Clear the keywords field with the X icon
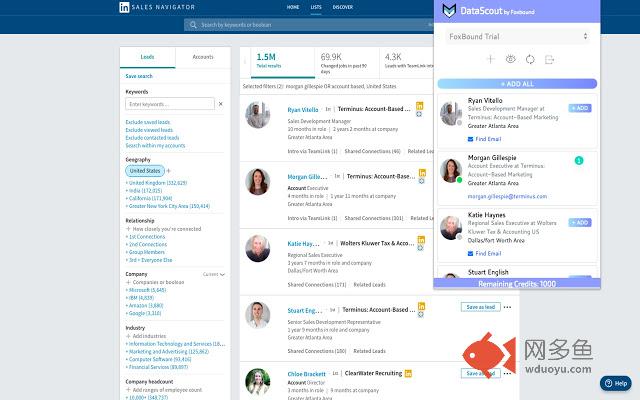 (x=223, y=104)
